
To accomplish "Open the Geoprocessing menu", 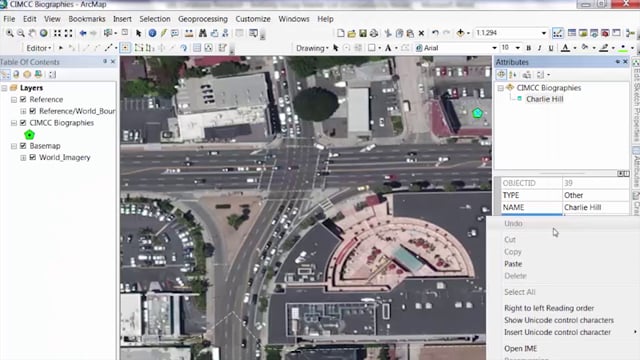I will (x=203, y=19).
